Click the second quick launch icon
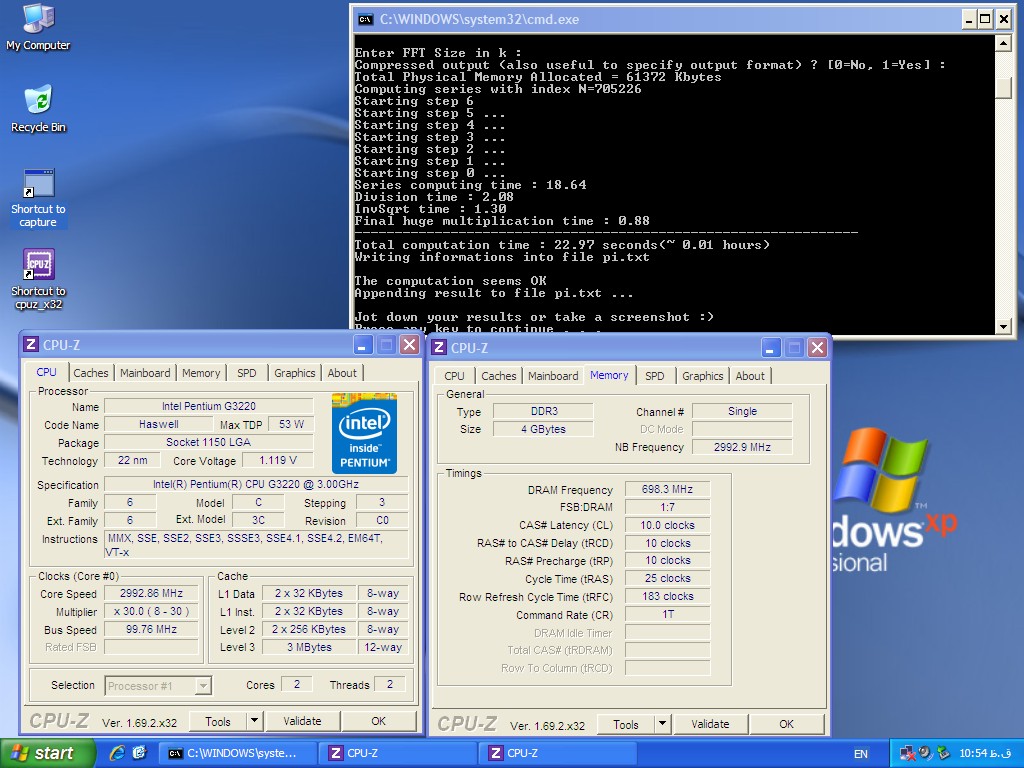Image resolution: width=1024 pixels, height=768 pixels. point(139,753)
